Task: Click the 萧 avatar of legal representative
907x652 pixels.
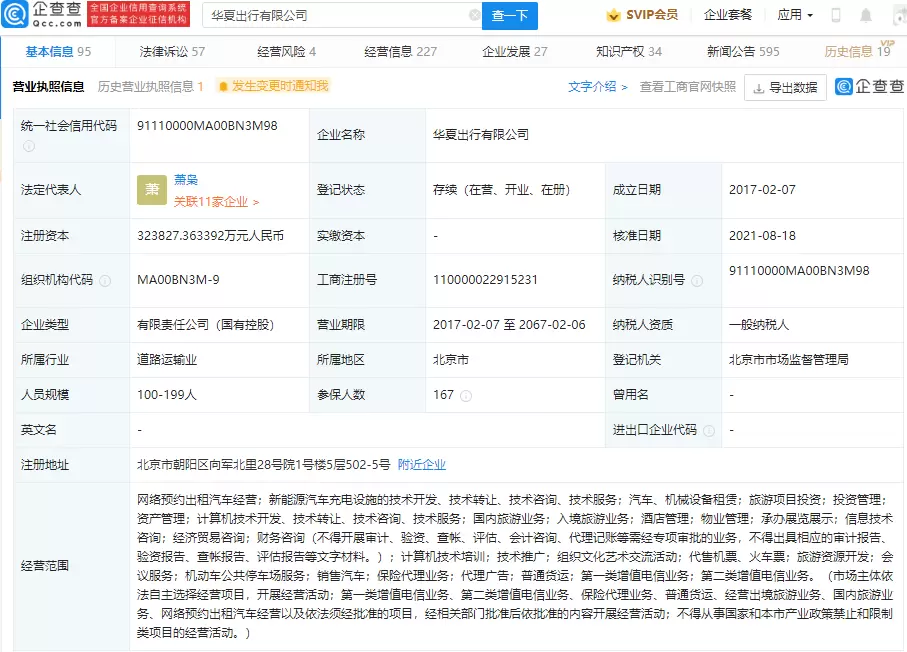Action: [152, 190]
